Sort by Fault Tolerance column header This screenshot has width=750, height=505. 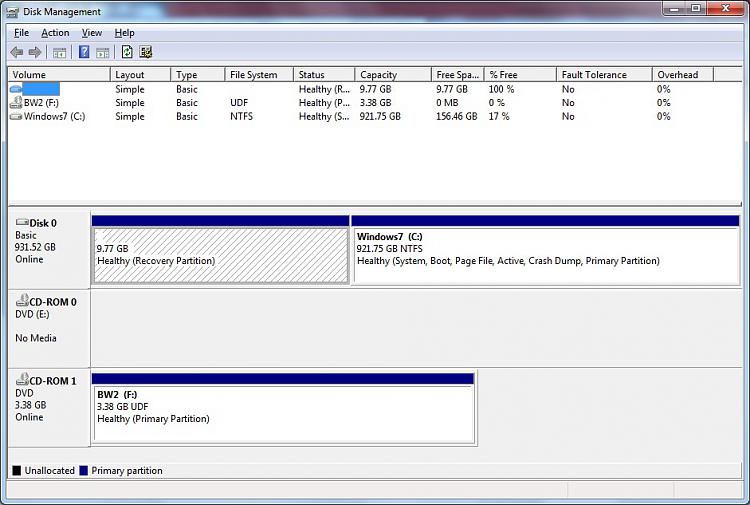[604, 75]
